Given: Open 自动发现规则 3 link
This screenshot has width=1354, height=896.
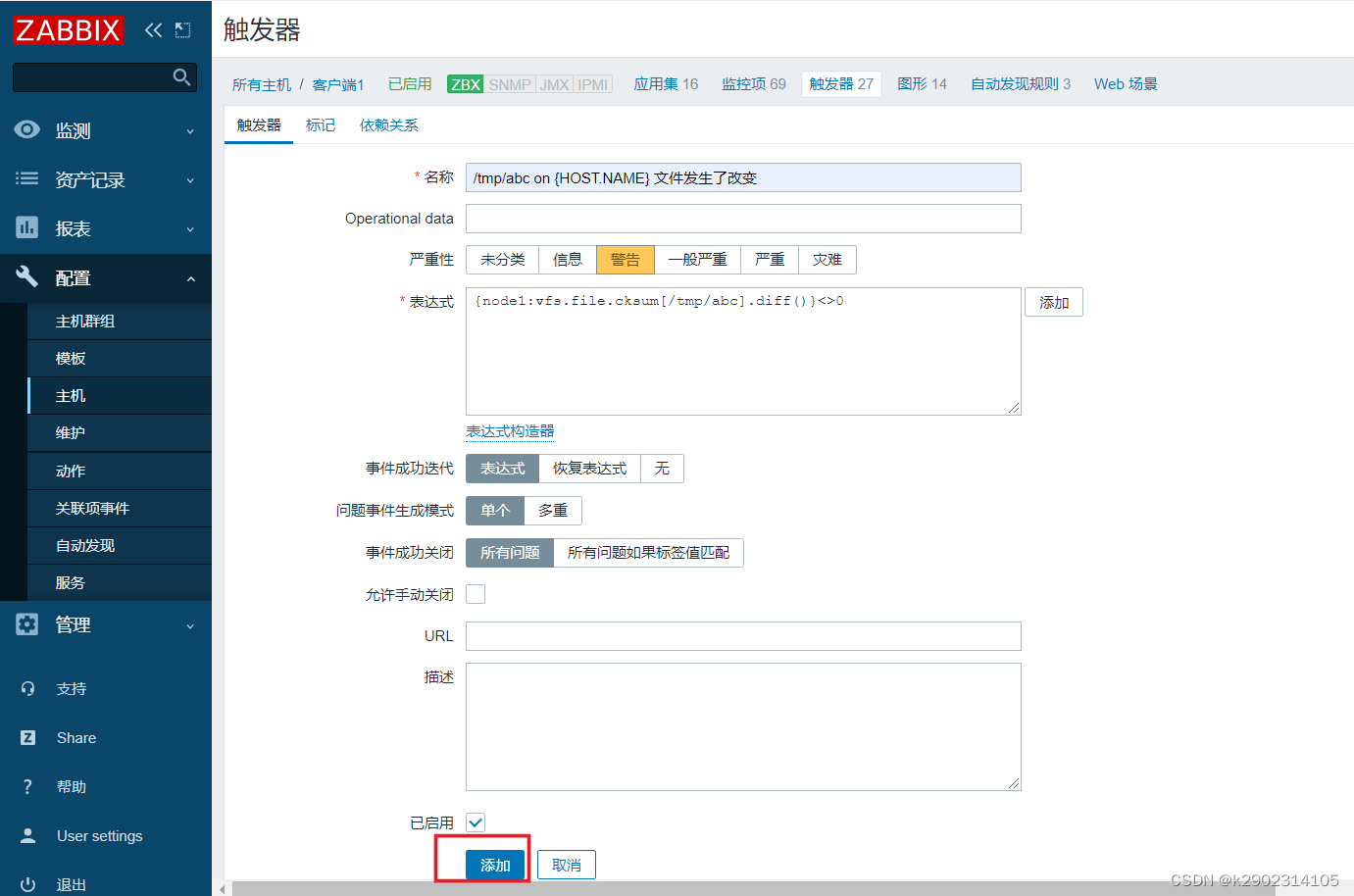Looking at the screenshot, I should point(1021,84).
